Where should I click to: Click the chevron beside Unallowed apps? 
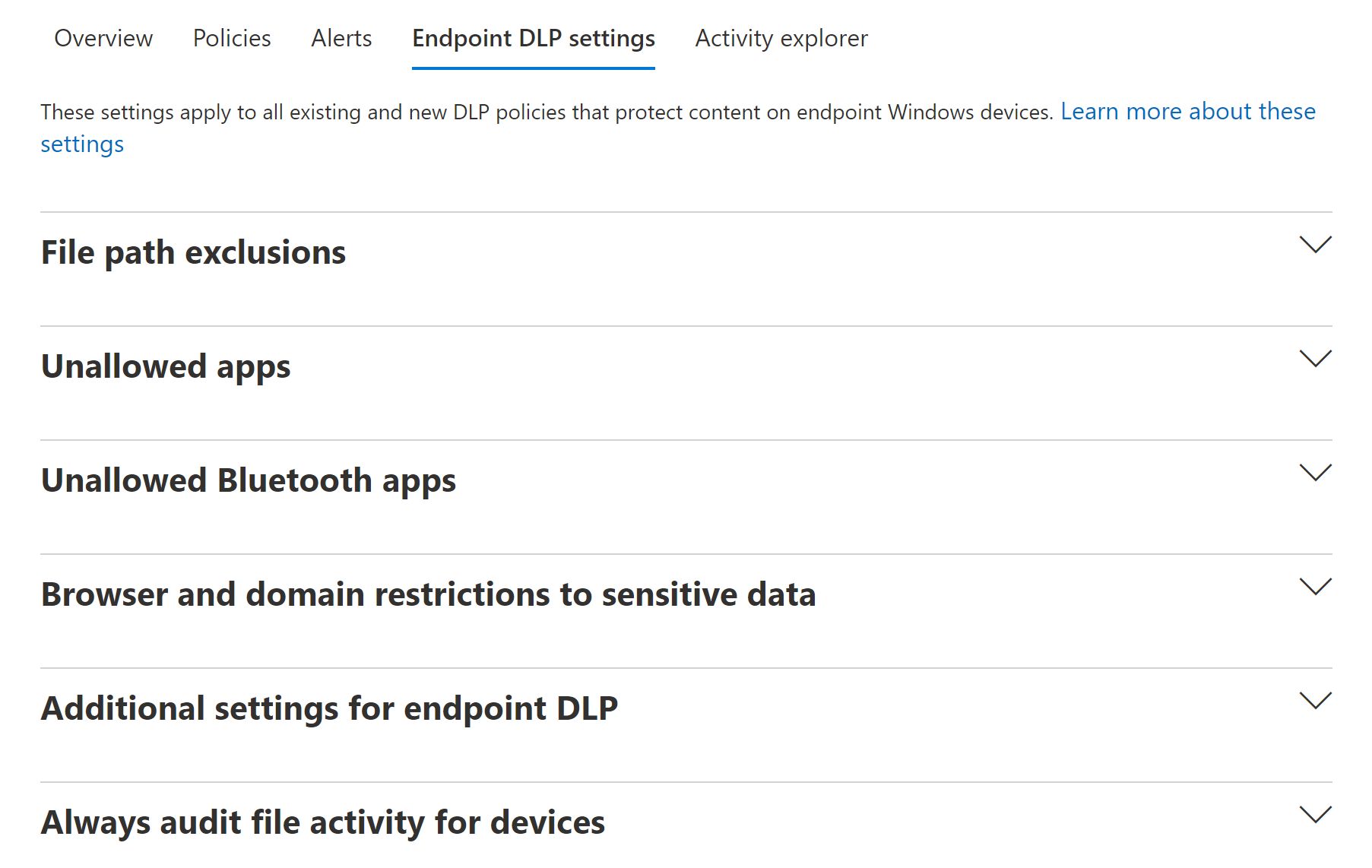1315,359
